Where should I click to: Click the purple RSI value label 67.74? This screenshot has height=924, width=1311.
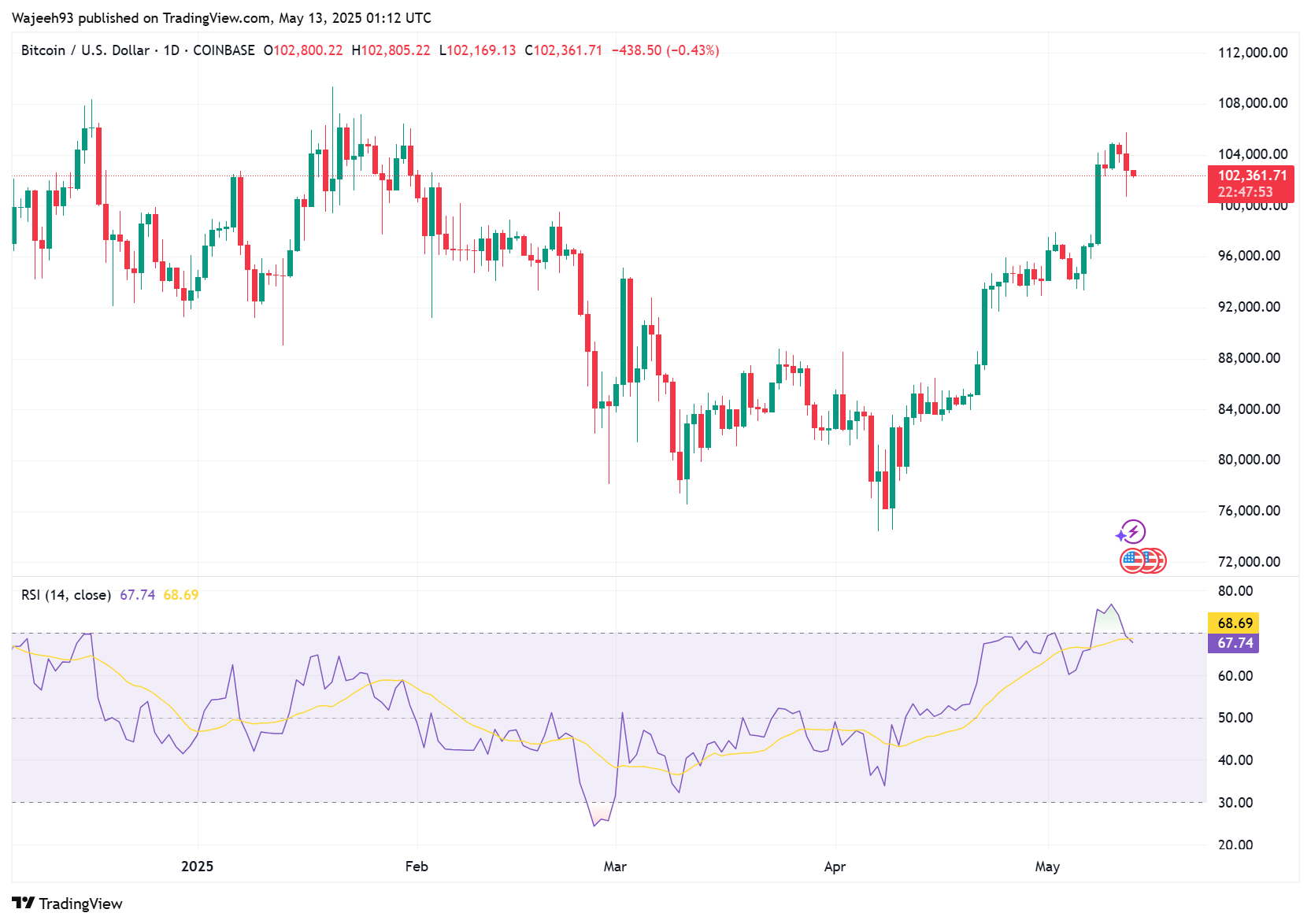click(1234, 643)
